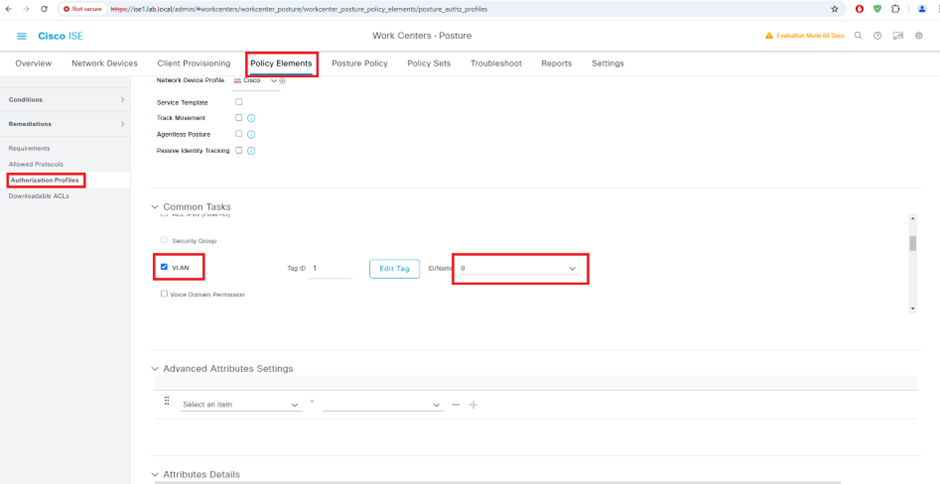Open the ISE settings gear icon
Image resolution: width=940 pixels, height=484 pixels.
(919, 36)
